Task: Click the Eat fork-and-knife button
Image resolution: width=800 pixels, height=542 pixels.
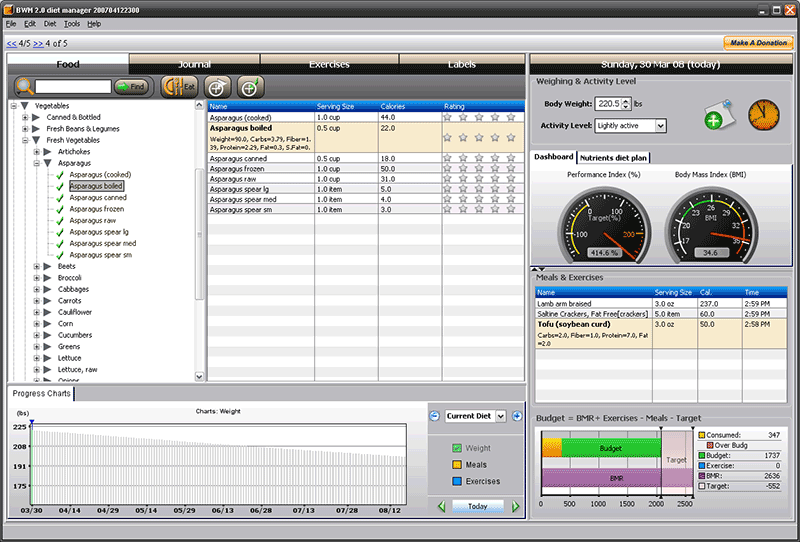Action: (x=179, y=87)
